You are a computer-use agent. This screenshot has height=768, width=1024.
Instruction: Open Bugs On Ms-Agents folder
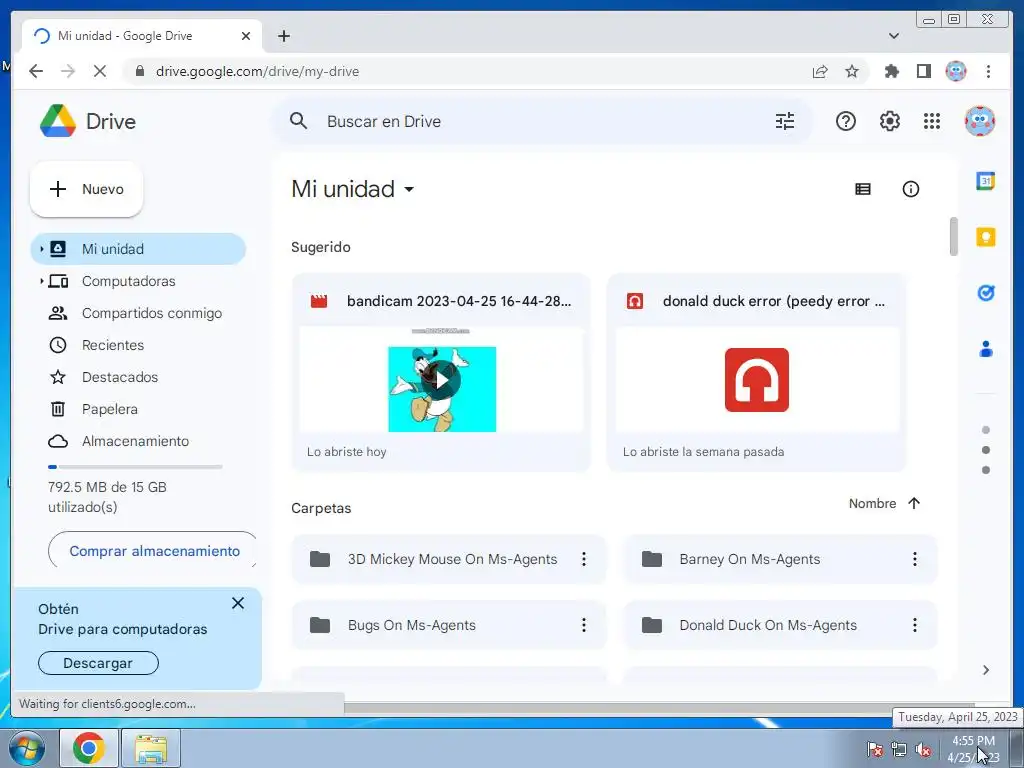tap(448, 625)
